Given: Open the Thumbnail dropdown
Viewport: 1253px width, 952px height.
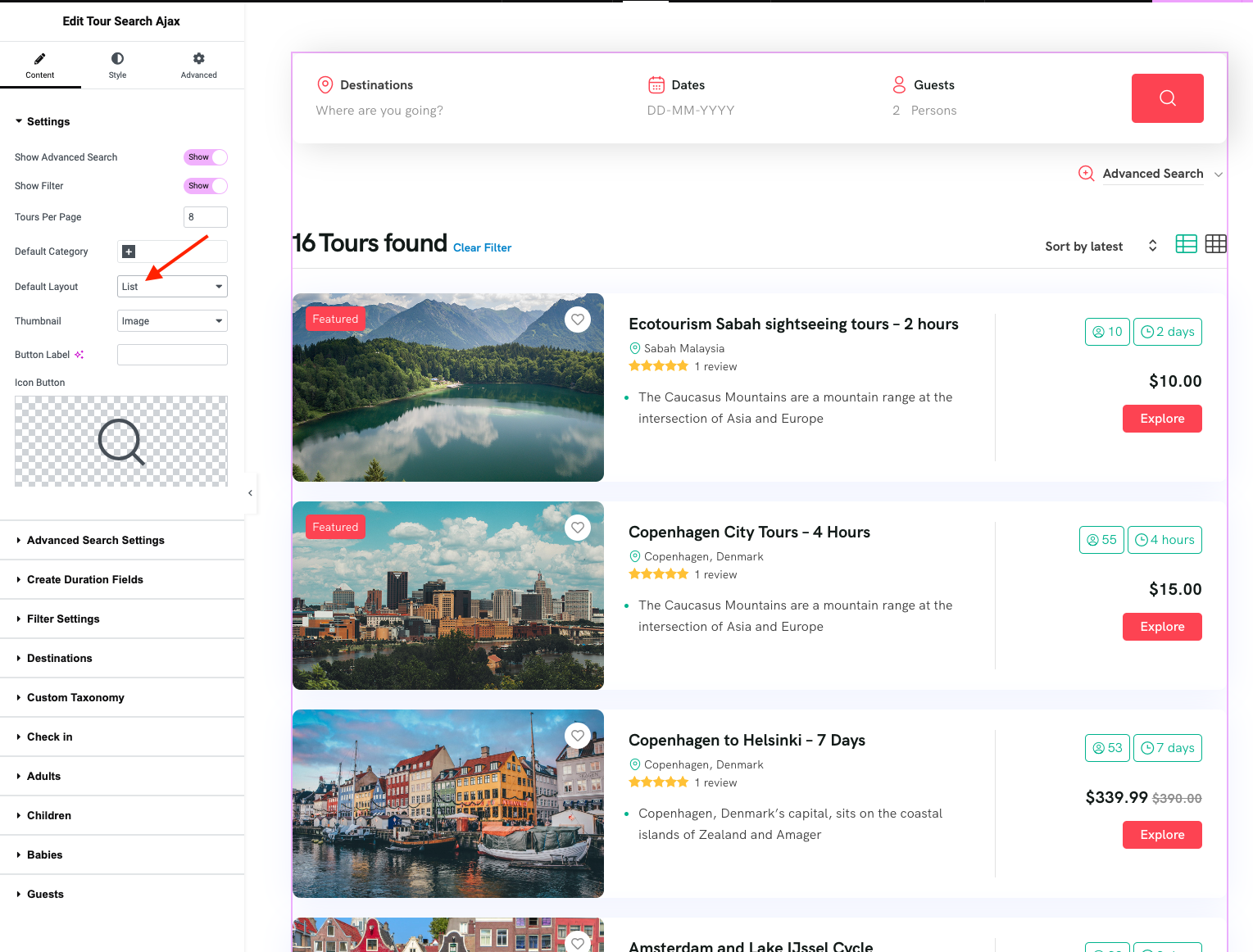Looking at the screenshot, I should click(x=172, y=321).
